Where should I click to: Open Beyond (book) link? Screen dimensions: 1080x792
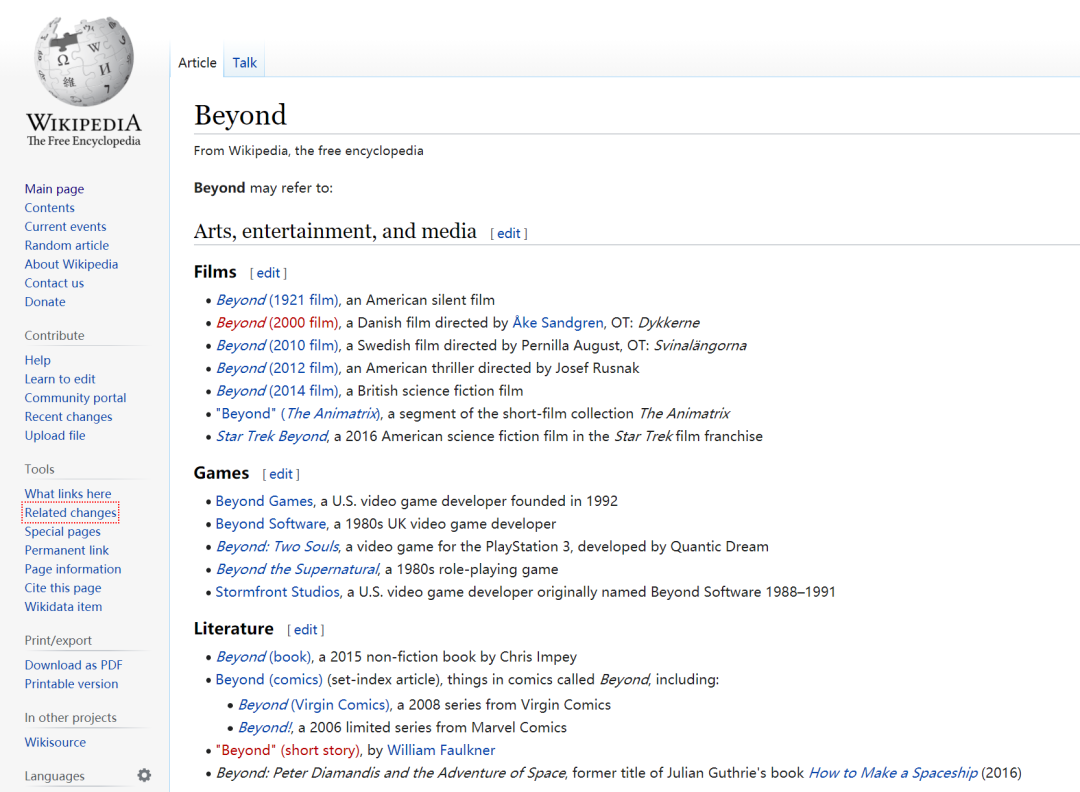click(264, 657)
